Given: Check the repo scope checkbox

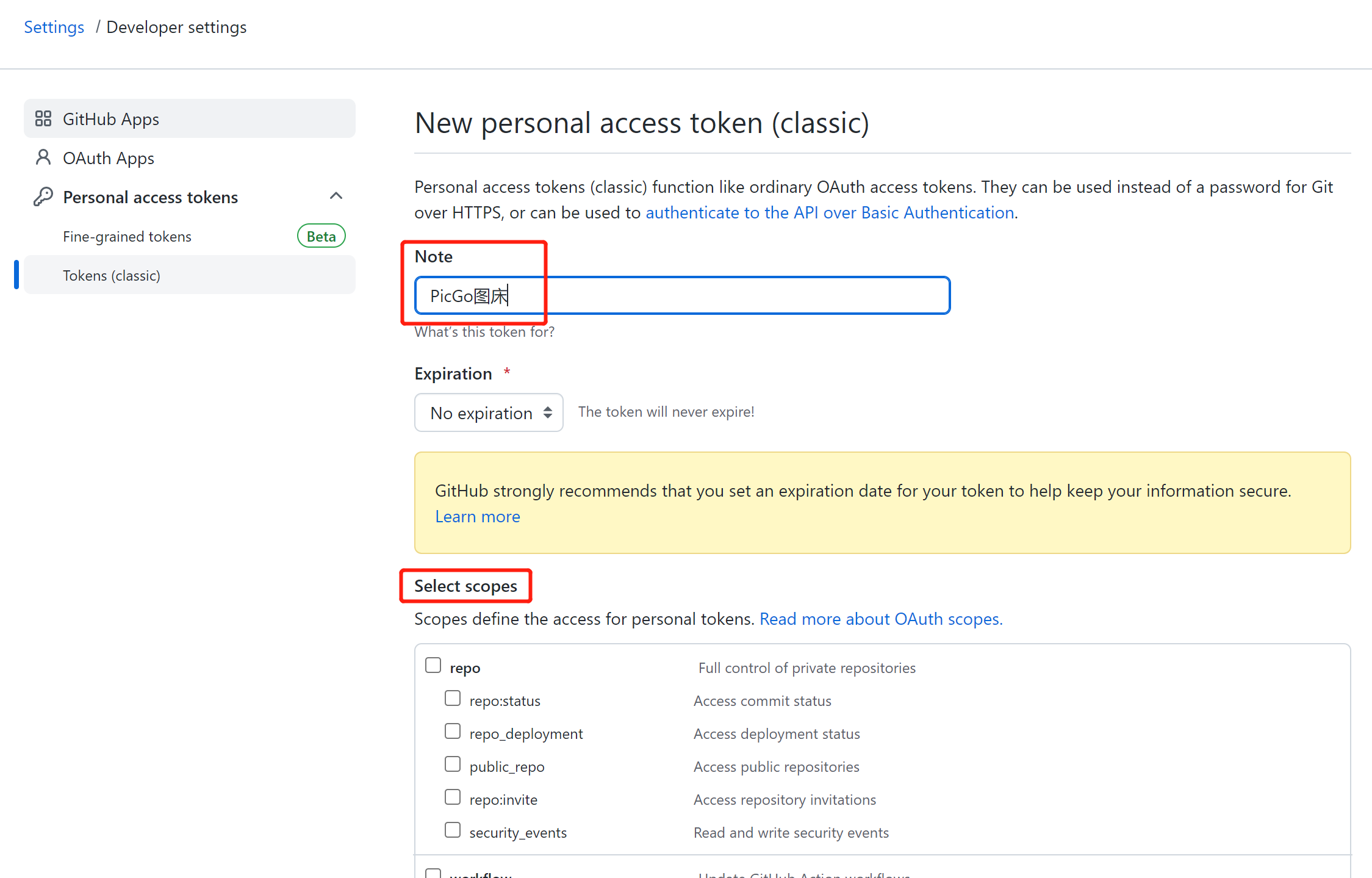Looking at the screenshot, I should click(x=433, y=665).
